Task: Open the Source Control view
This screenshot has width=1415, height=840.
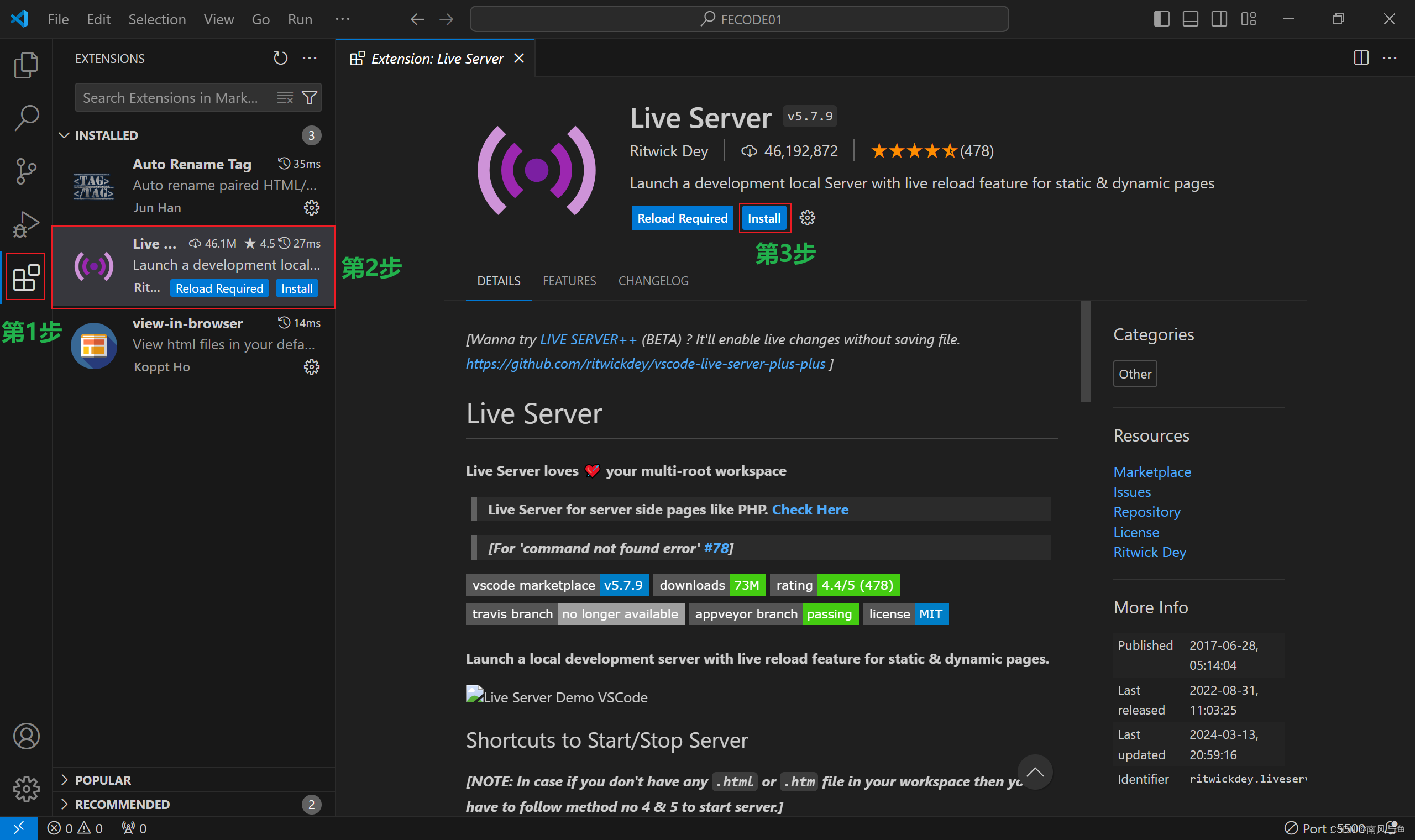Action: point(26,170)
